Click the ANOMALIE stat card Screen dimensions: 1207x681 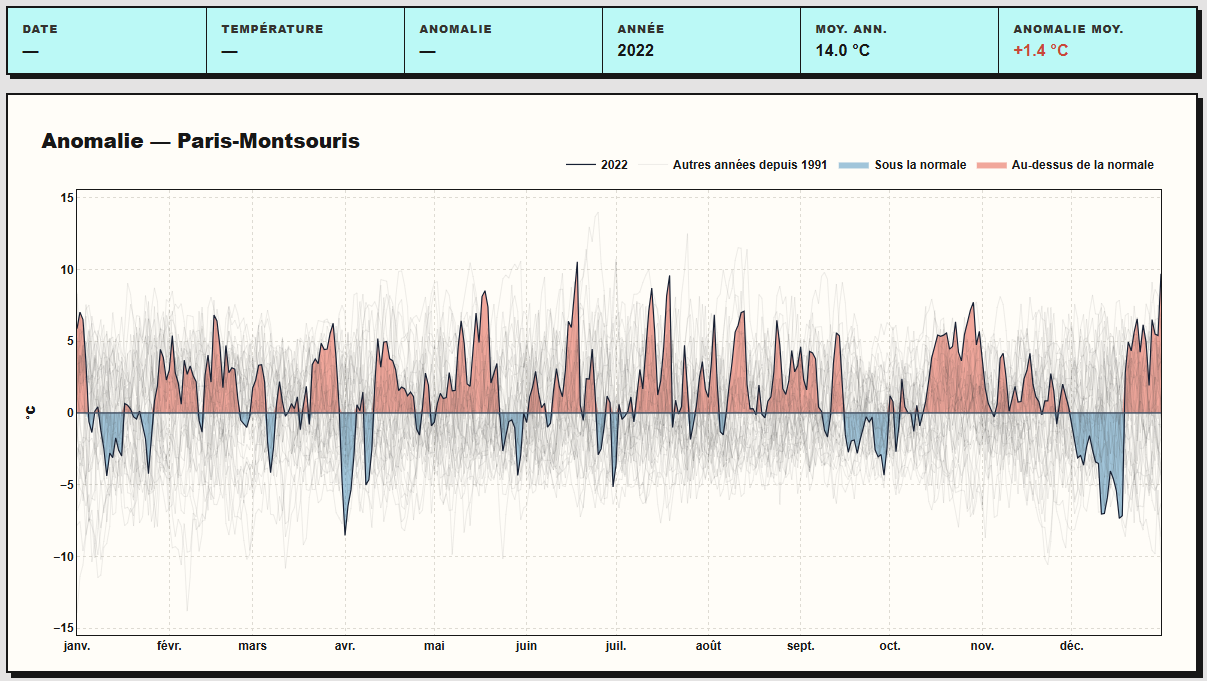[x=503, y=41]
